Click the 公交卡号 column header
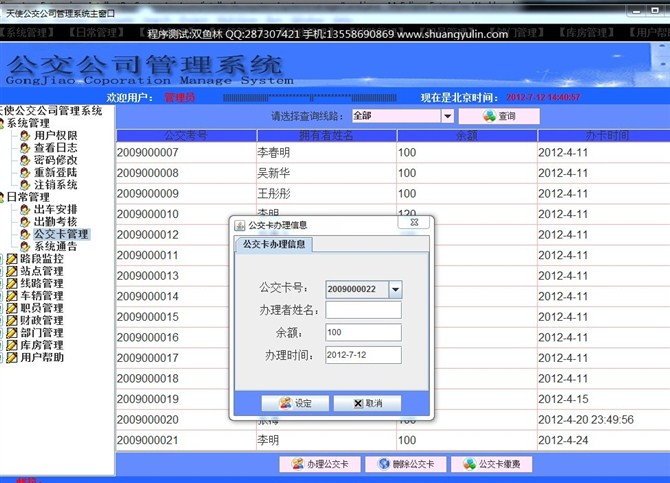The image size is (670, 483). pyautogui.click(x=186, y=135)
